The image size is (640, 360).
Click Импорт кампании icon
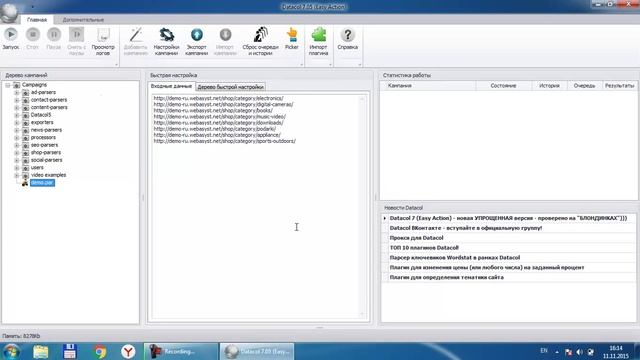(x=225, y=35)
